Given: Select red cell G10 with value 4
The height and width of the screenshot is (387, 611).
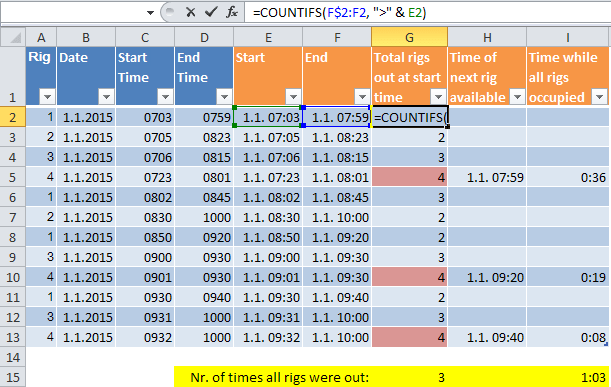Looking at the screenshot, I should (410, 277).
